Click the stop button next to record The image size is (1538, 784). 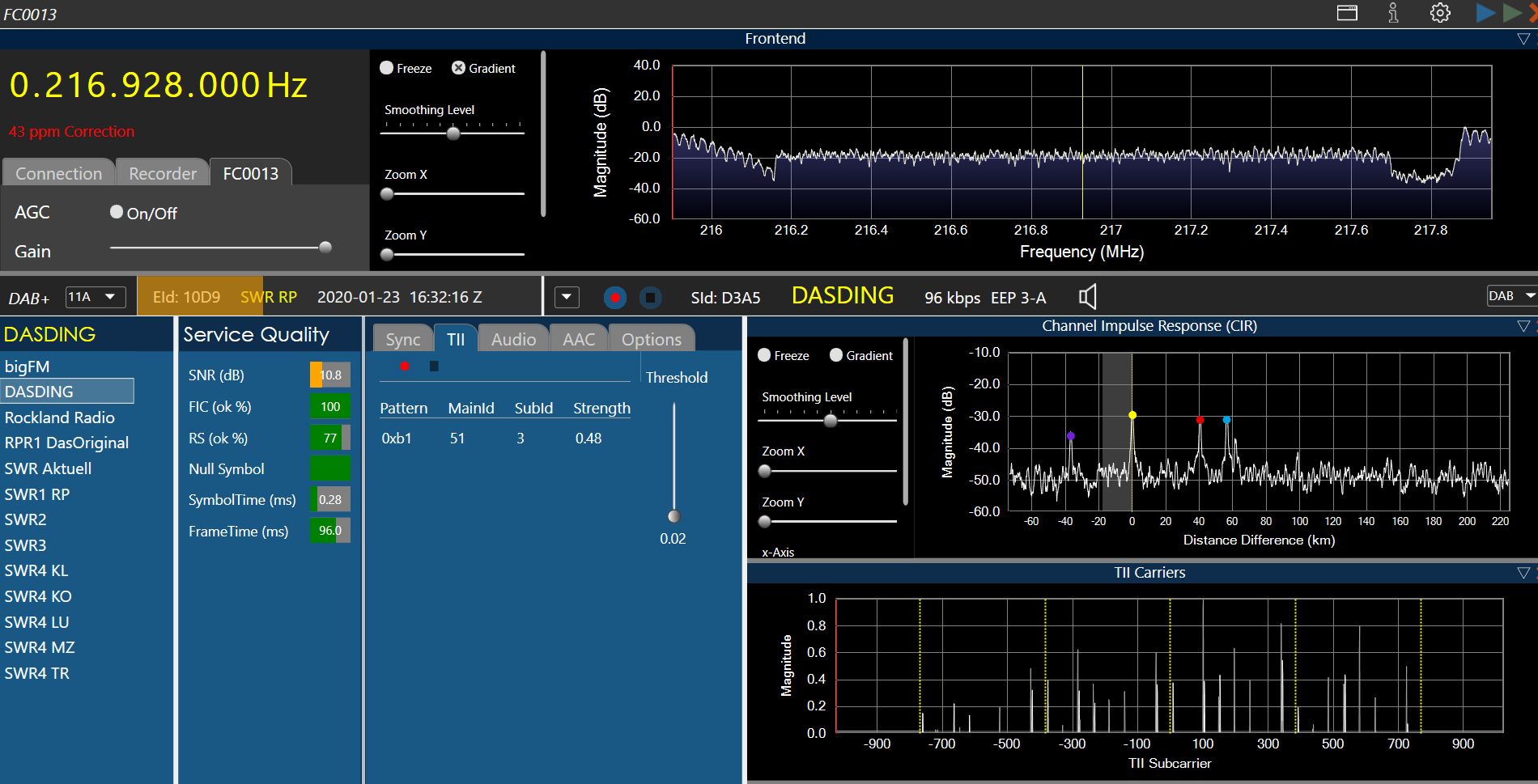(650, 298)
